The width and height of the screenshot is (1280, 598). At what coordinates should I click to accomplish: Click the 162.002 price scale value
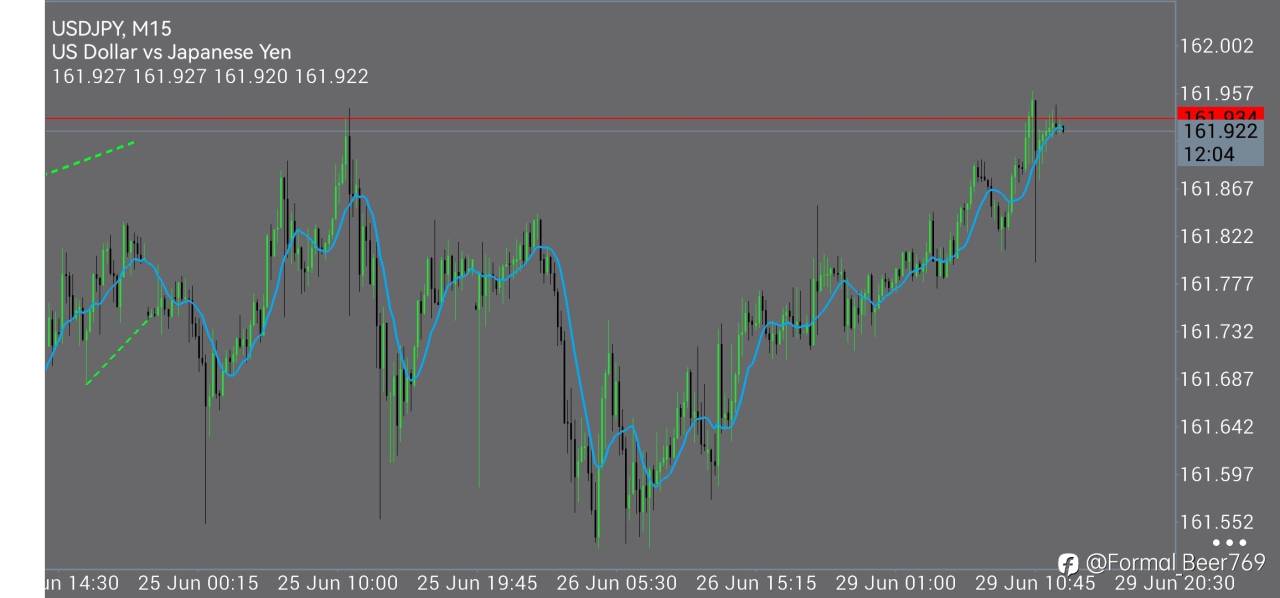click(x=1217, y=46)
